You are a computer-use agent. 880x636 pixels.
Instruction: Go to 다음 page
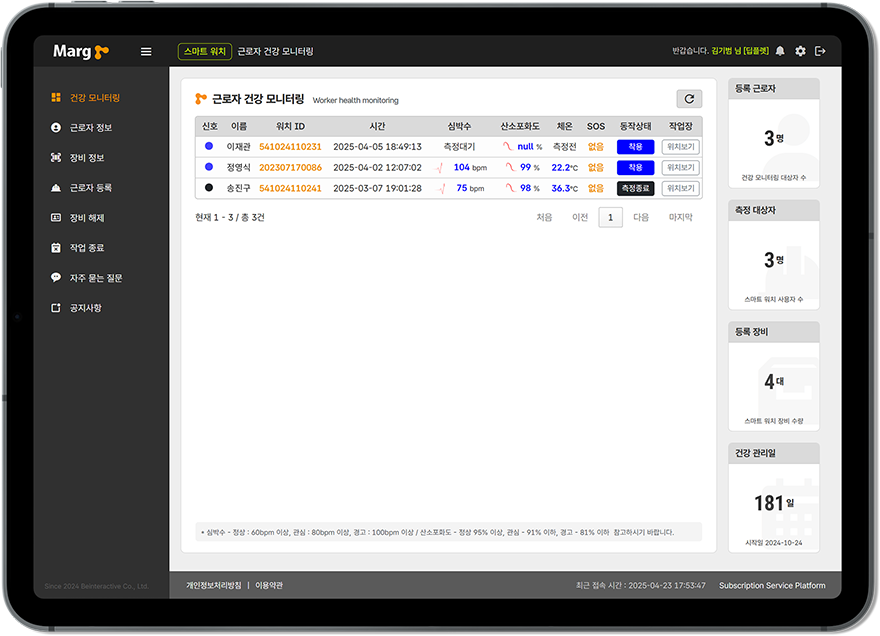[641, 217]
